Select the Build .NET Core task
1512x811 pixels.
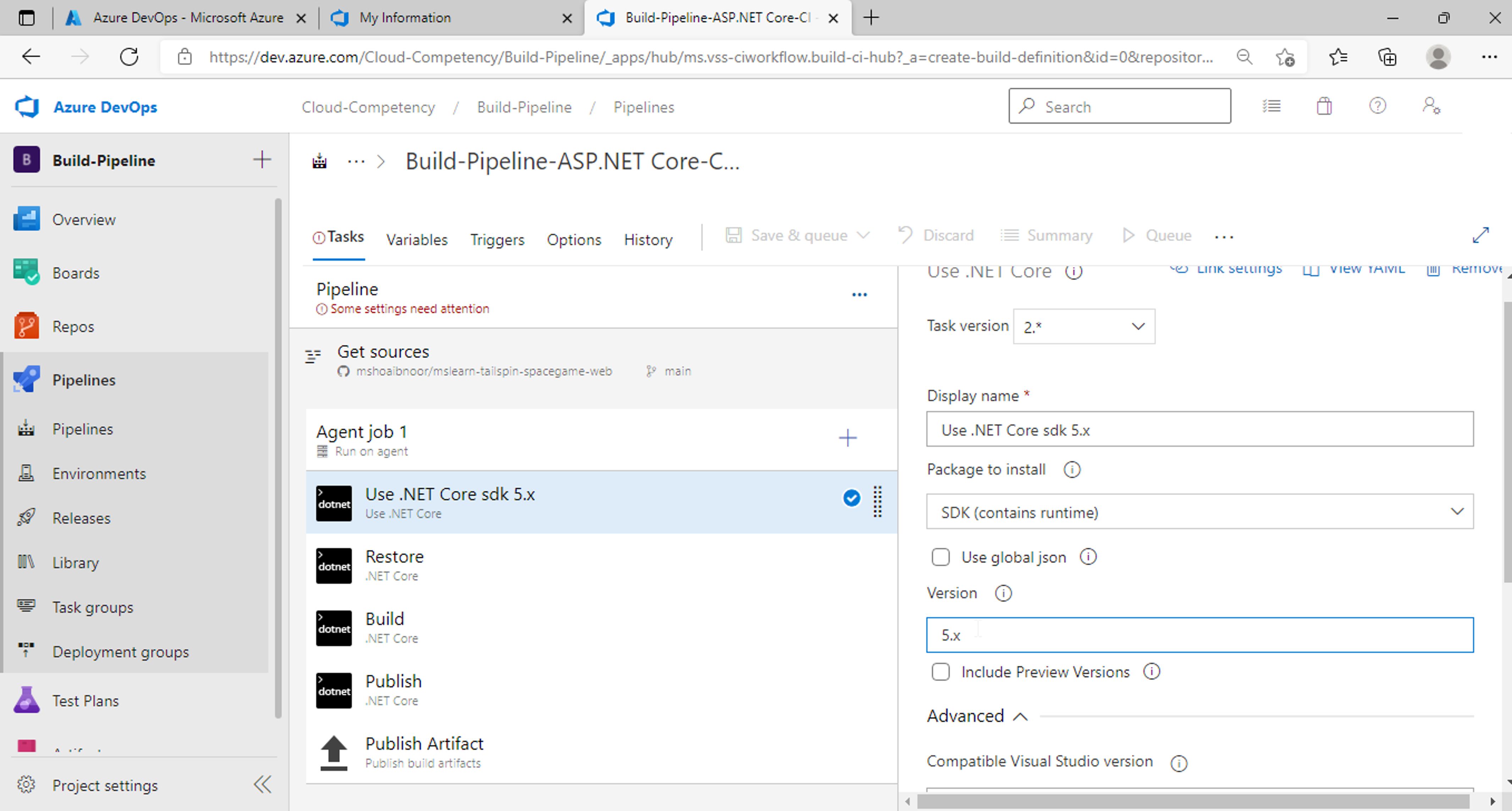pos(601,627)
